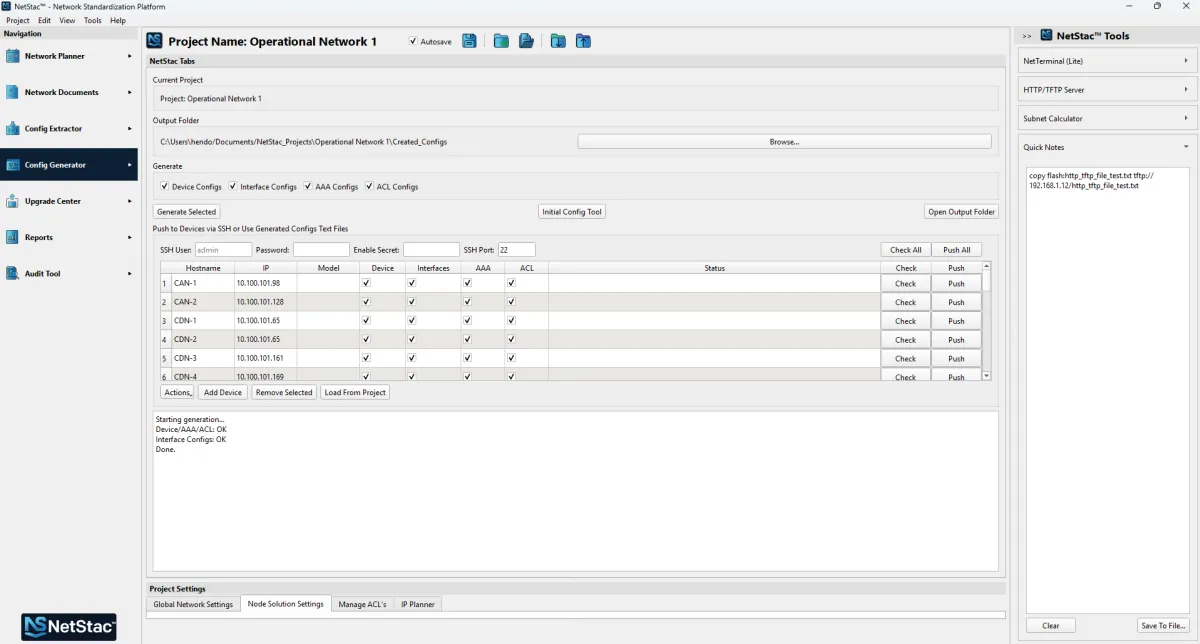Click the Generate Selected button
This screenshot has width=1200, height=644.
pos(187,212)
